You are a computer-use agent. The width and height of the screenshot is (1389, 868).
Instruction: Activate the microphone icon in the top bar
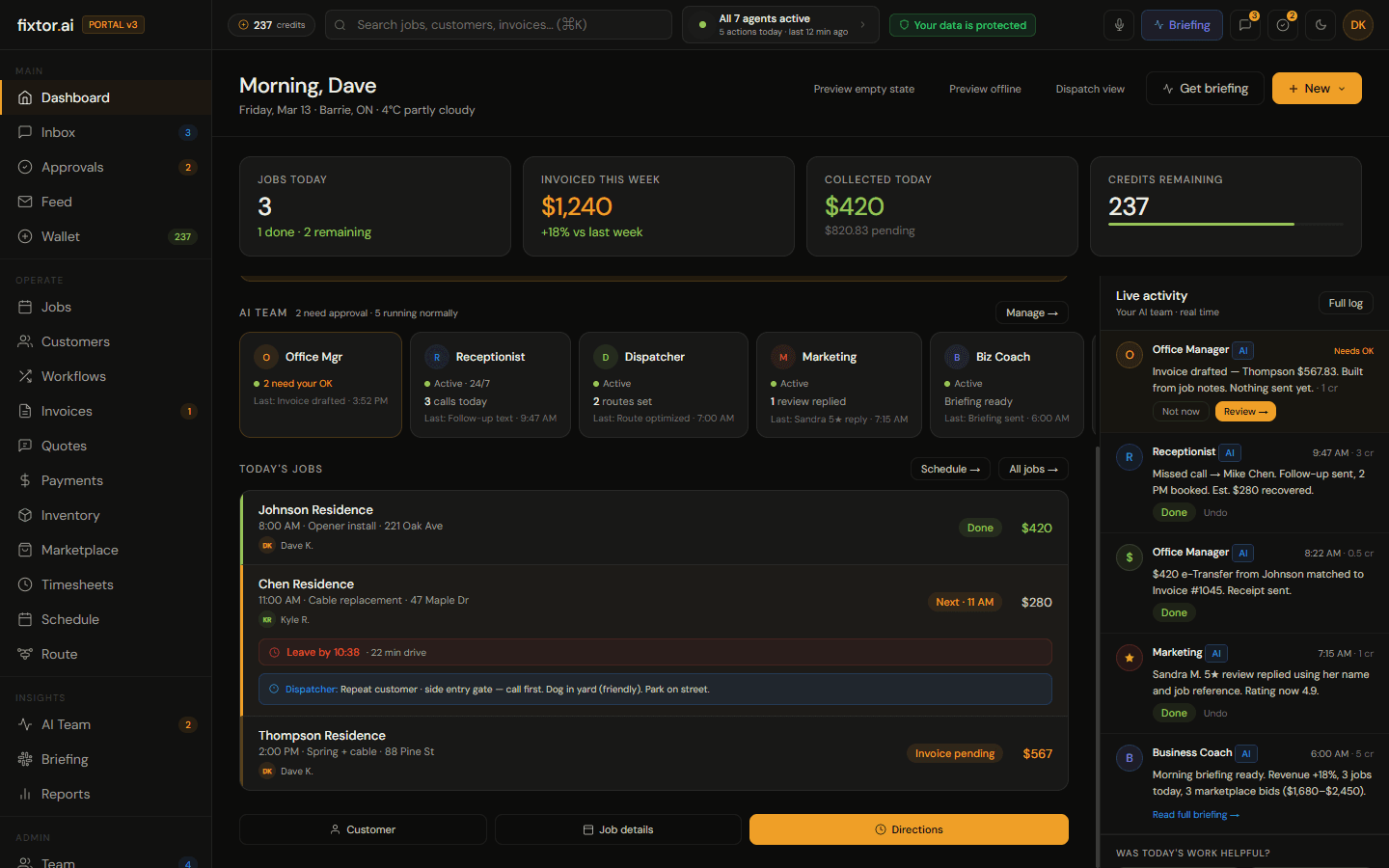[x=1118, y=25]
